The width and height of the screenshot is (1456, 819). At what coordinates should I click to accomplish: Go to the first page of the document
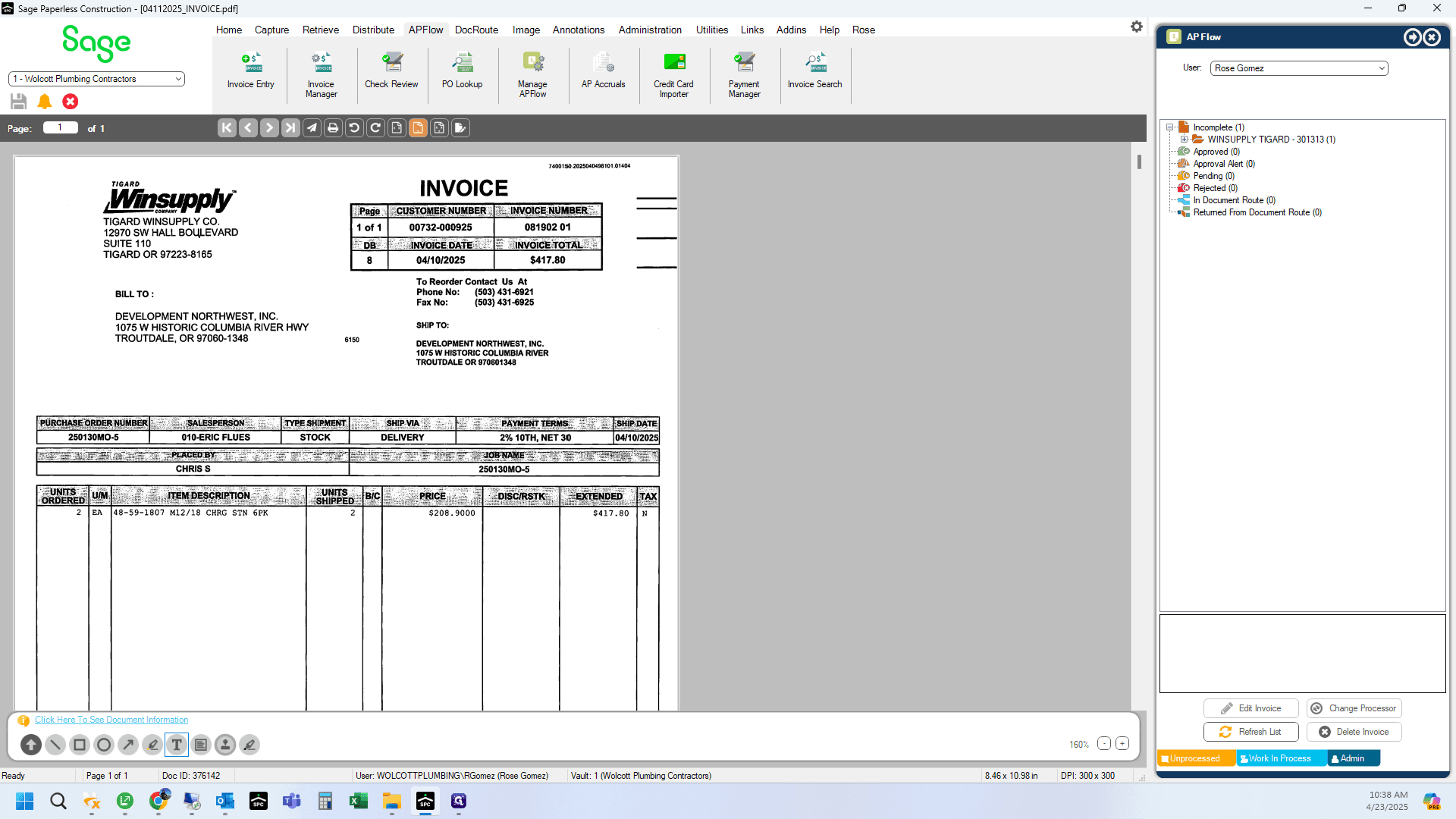coord(227,128)
